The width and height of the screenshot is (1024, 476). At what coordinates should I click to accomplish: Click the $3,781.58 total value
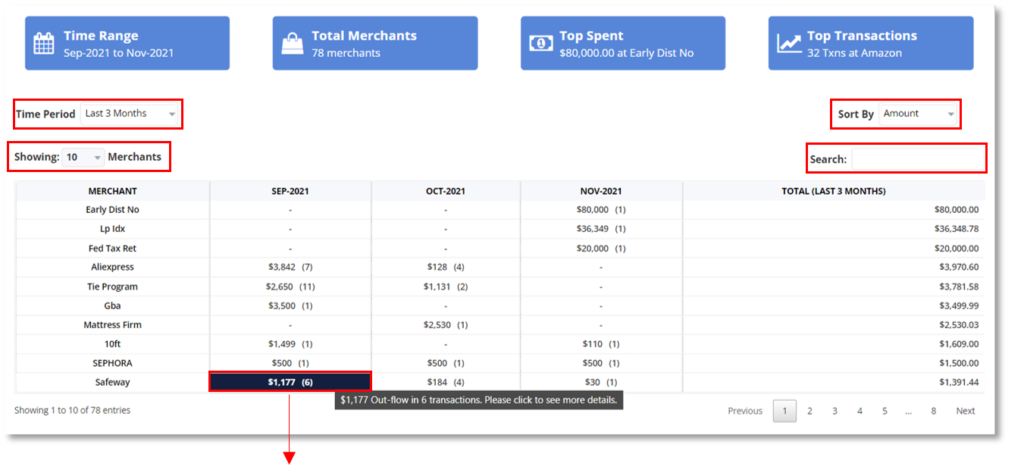tap(959, 287)
